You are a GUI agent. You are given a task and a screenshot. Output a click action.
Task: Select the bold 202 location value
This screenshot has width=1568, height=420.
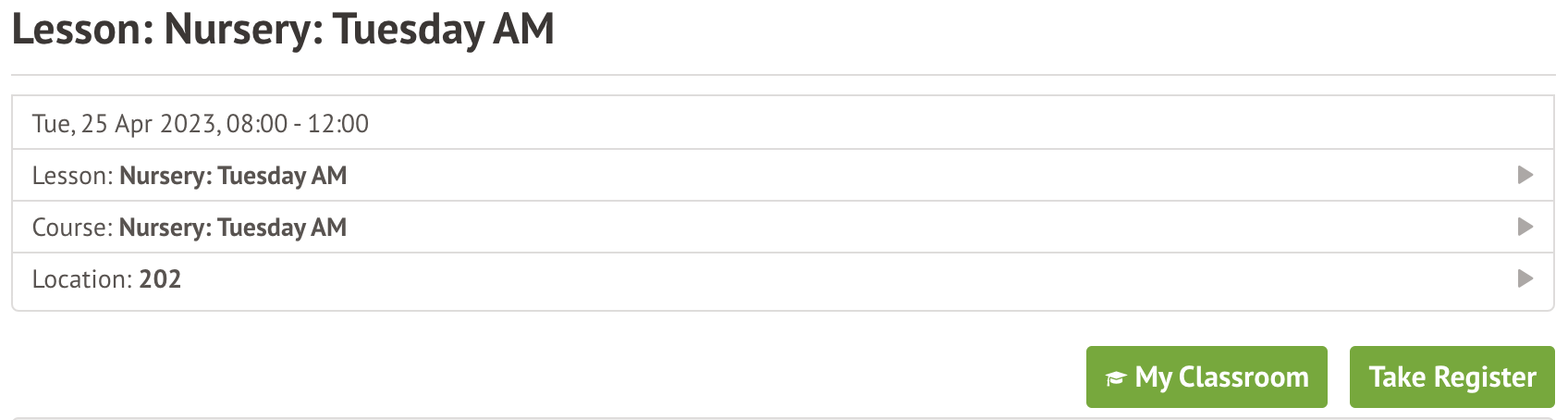pyautogui.click(x=160, y=279)
